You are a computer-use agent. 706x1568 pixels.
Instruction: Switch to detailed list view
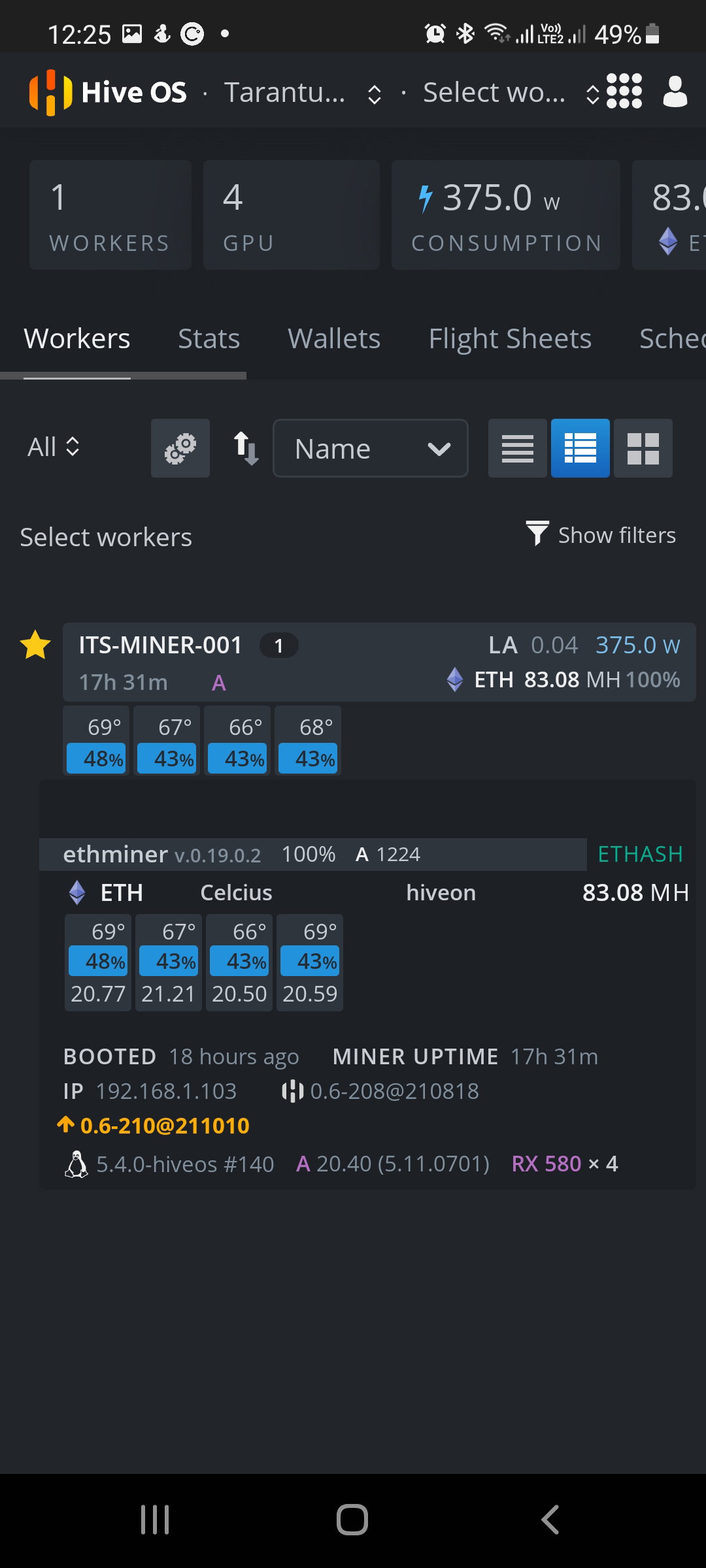pyautogui.click(x=580, y=448)
